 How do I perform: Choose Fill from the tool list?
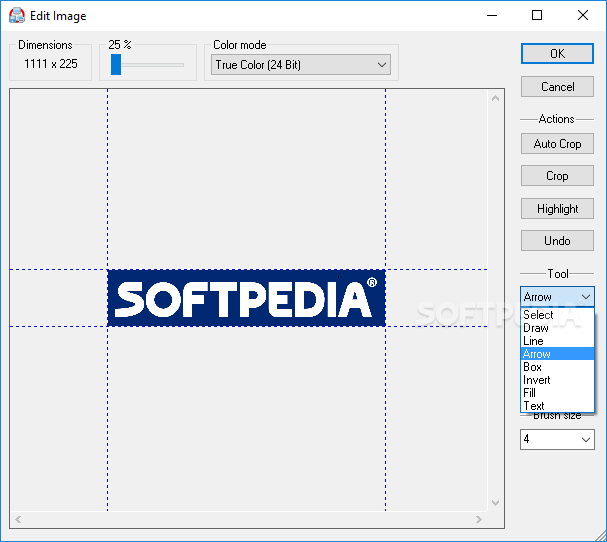(557, 393)
